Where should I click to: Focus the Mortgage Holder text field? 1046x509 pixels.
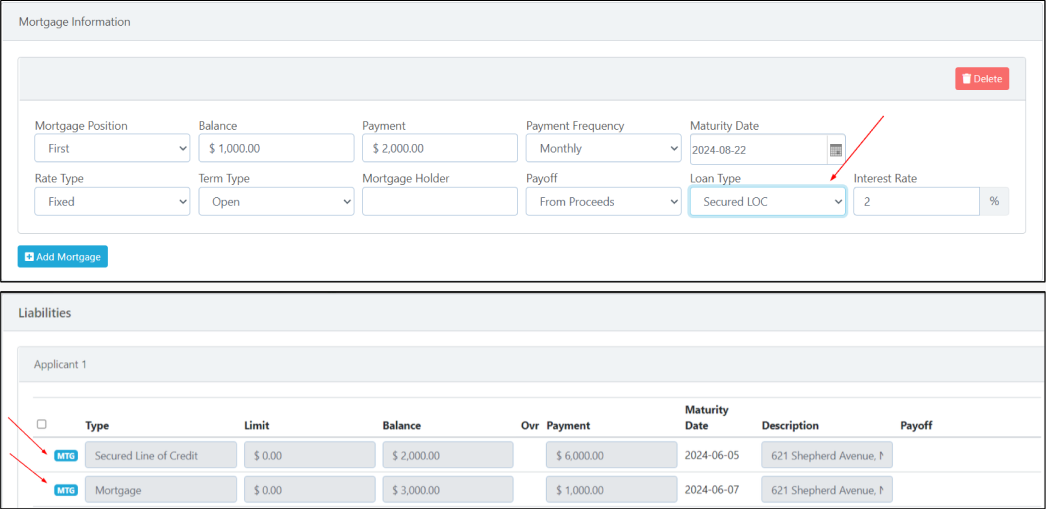[x=439, y=202]
